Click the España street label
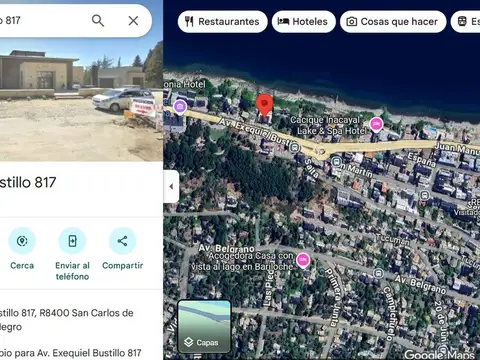The height and width of the screenshot is (360, 480). (x=422, y=160)
